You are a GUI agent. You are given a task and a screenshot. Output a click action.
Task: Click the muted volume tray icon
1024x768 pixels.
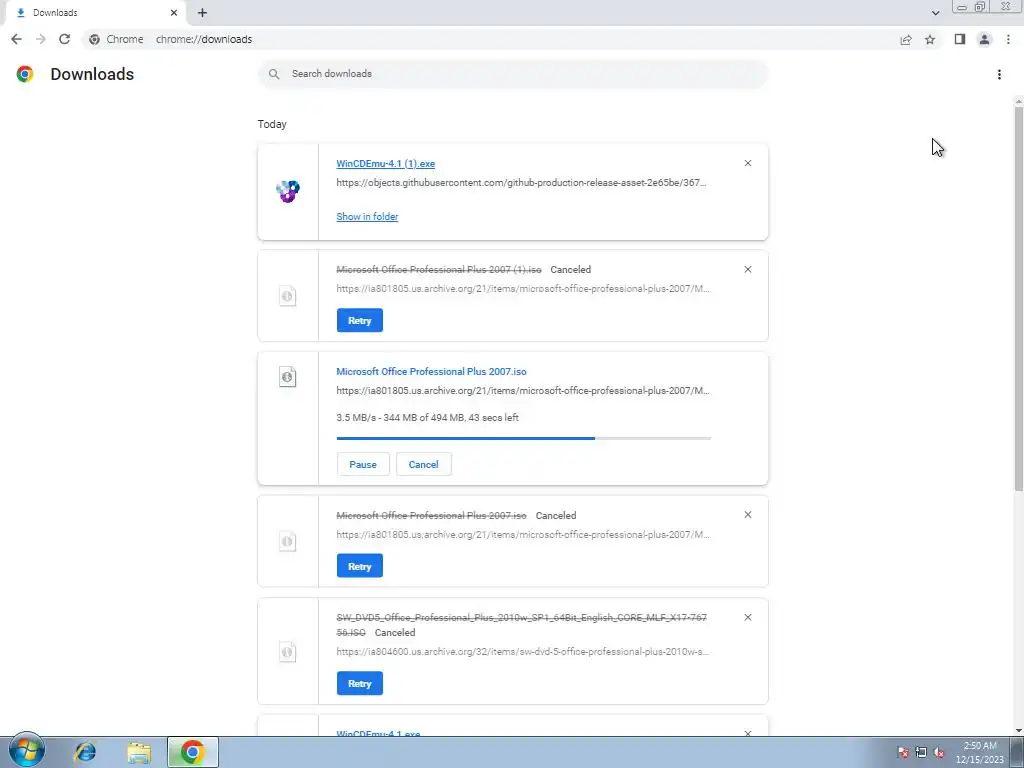[939, 752]
